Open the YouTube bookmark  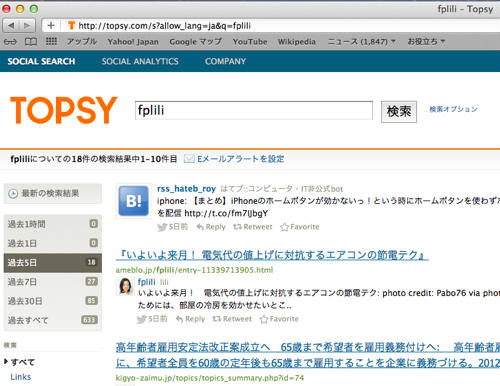250,42
